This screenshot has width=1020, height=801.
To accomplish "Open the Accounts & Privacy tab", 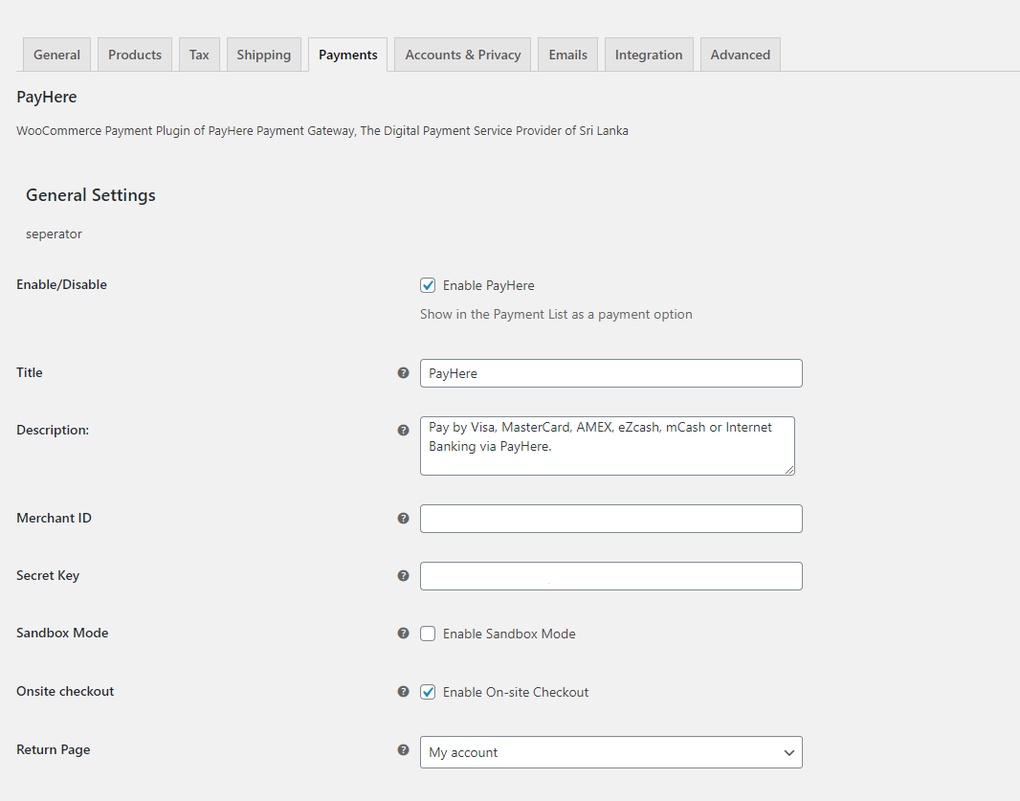I will [x=461, y=54].
